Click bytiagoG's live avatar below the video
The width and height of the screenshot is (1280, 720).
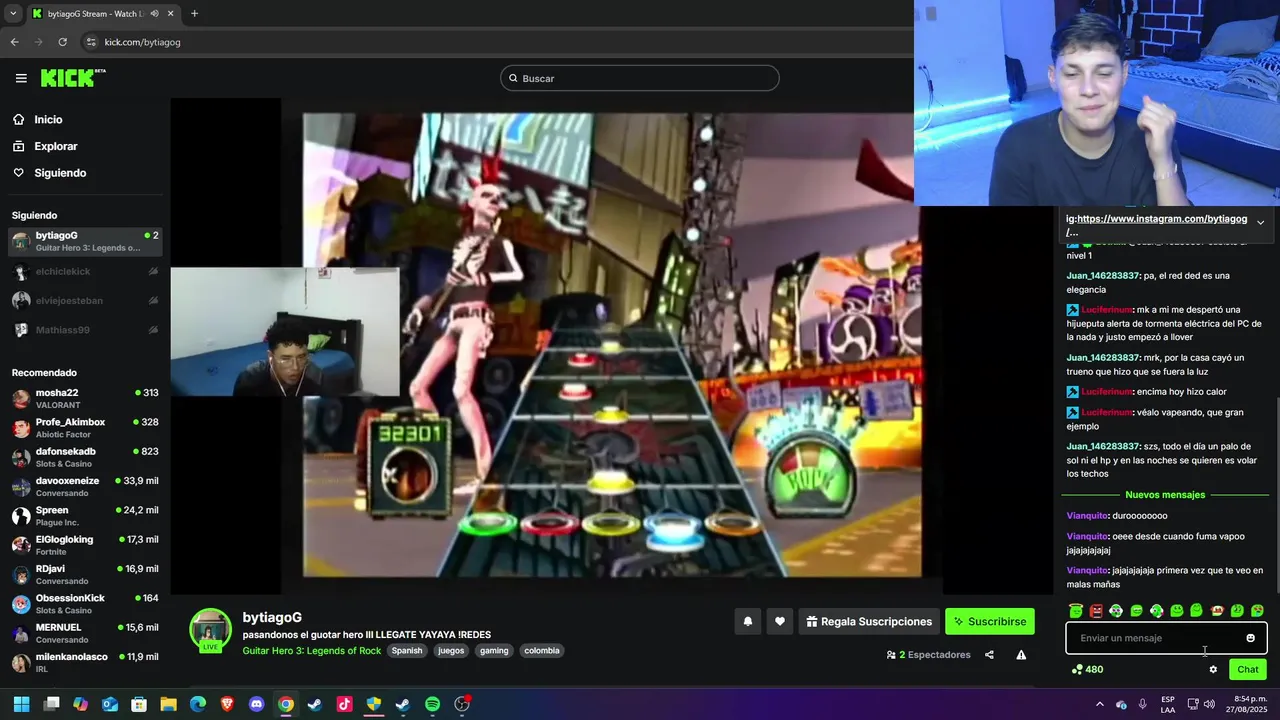[210, 630]
